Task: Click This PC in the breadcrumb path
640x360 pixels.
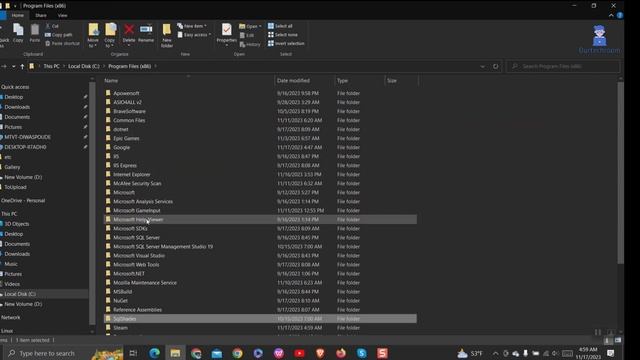Action: [51, 66]
